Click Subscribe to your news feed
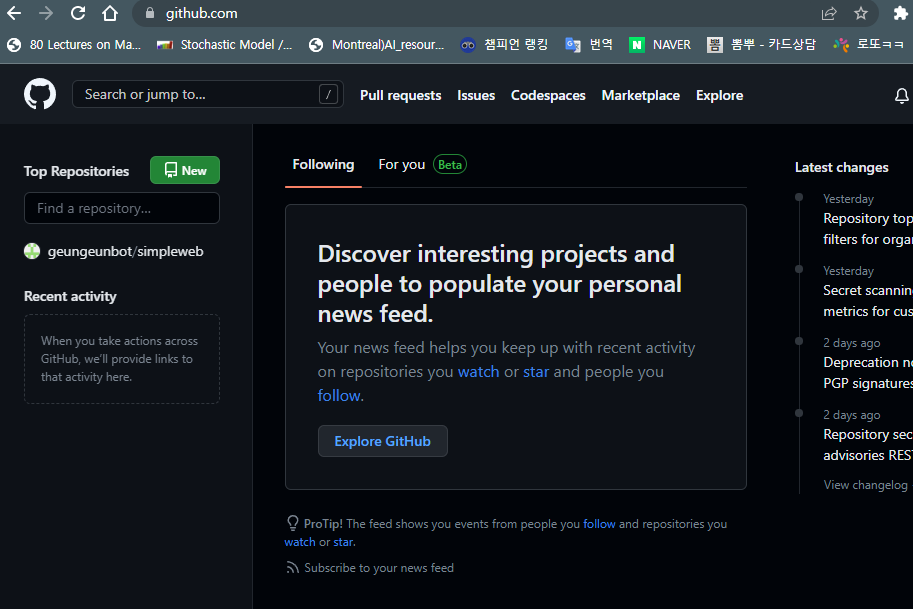Image resolution: width=913 pixels, height=609 pixels. click(378, 568)
